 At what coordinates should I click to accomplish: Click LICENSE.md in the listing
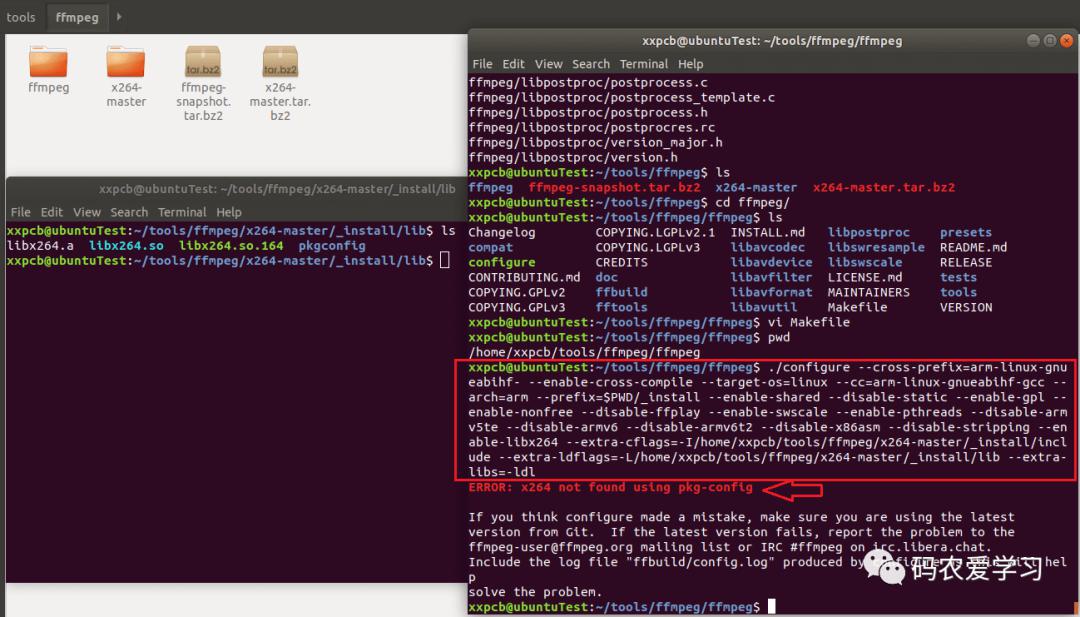click(864, 278)
